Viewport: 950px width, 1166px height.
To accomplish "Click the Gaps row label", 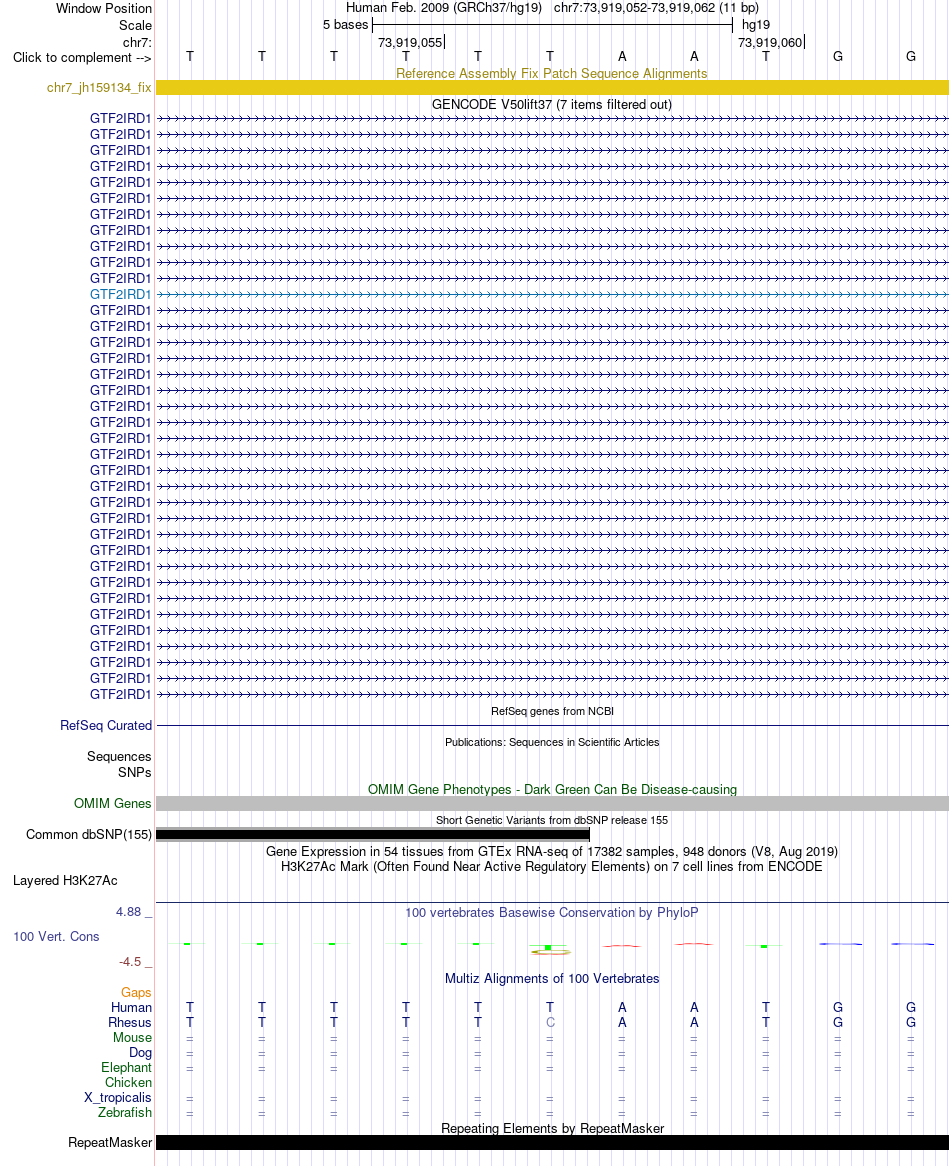I will coord(136,993).
